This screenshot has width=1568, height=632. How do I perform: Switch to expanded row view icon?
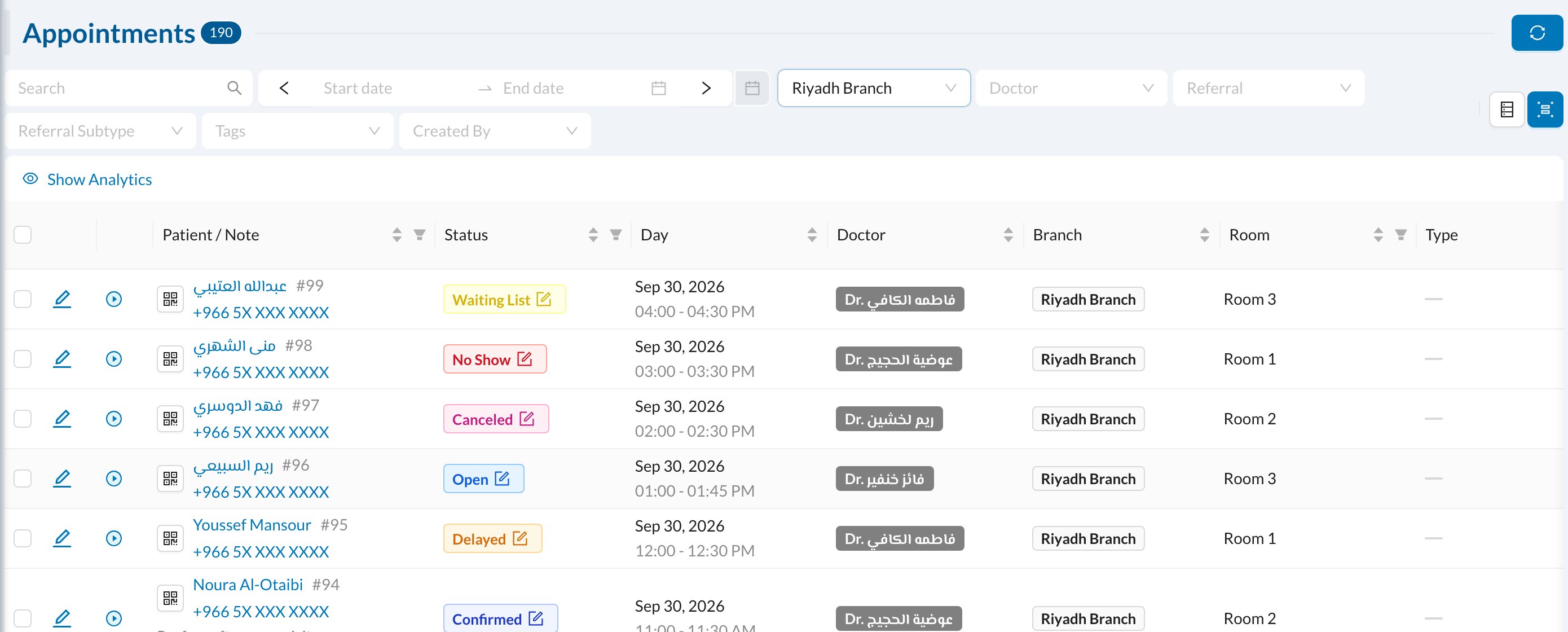click(1545, 109)
